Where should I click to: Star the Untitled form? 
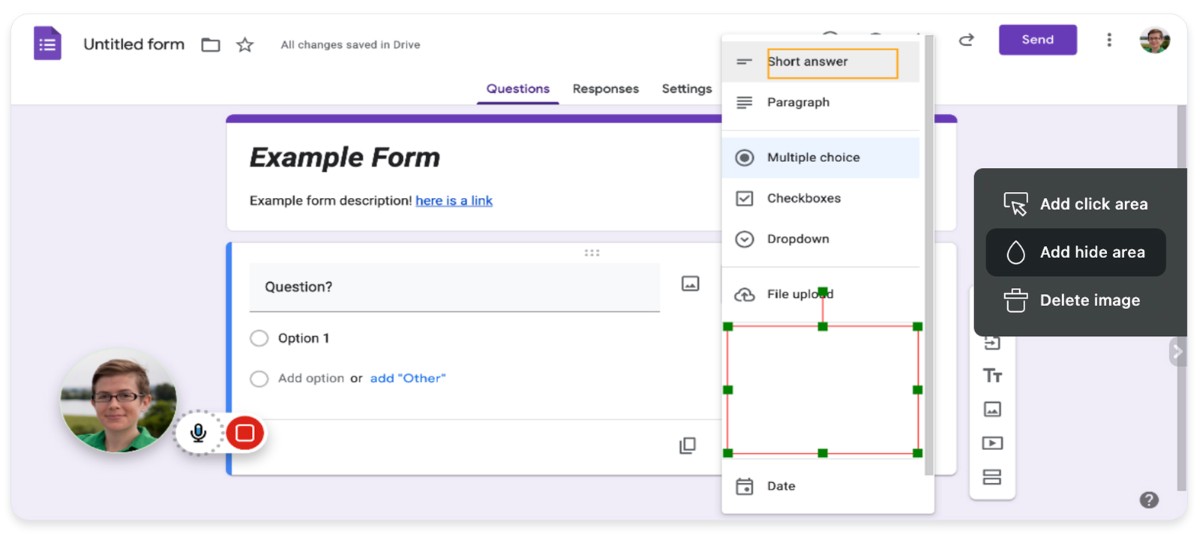[244, 45]
